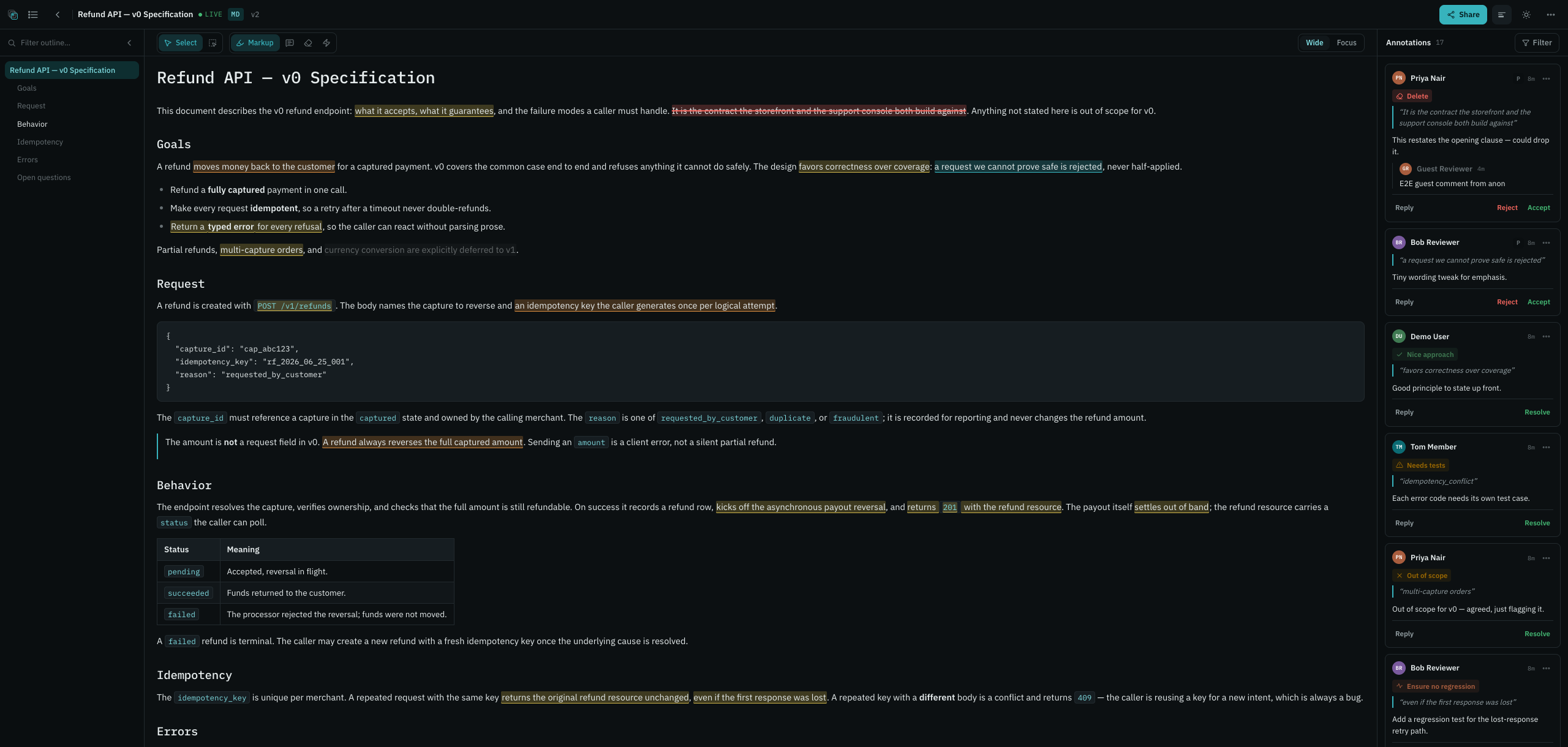
Task: Click the POST /v1/refunds code highlight
Action: [294, 306]
